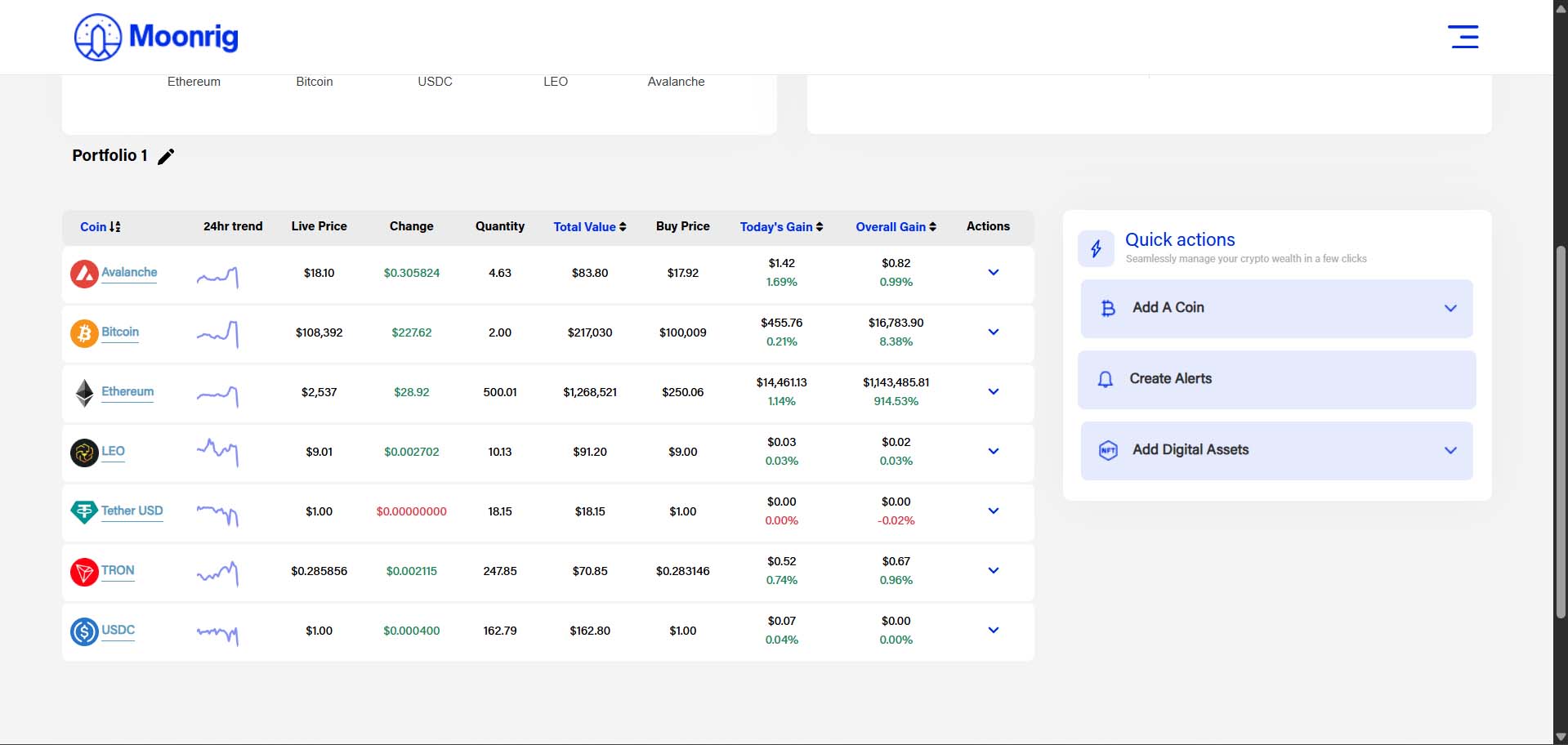The height and width of the screenshot is (745, 1568).
Task: Click the Buy Price column header
Action: 682,226
